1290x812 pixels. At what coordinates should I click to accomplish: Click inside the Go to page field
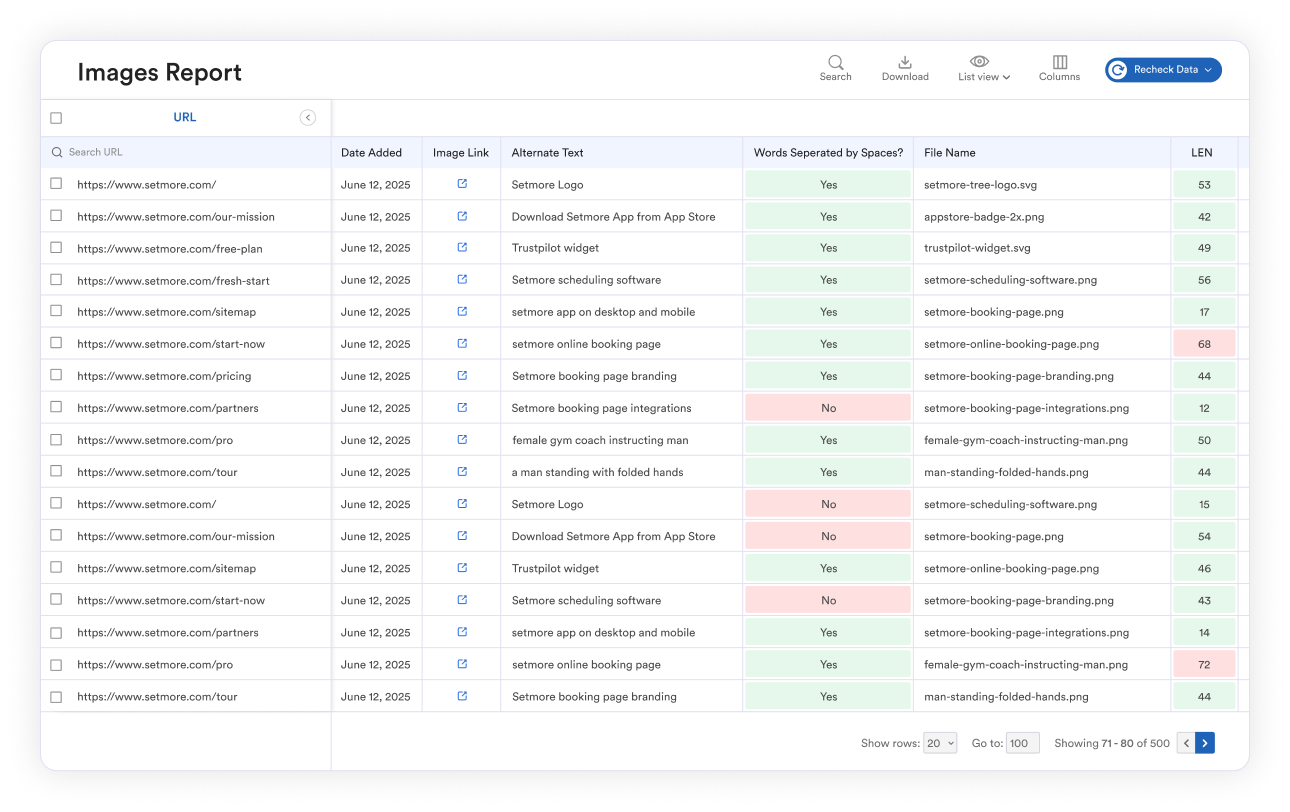[x=1022, y=743]
